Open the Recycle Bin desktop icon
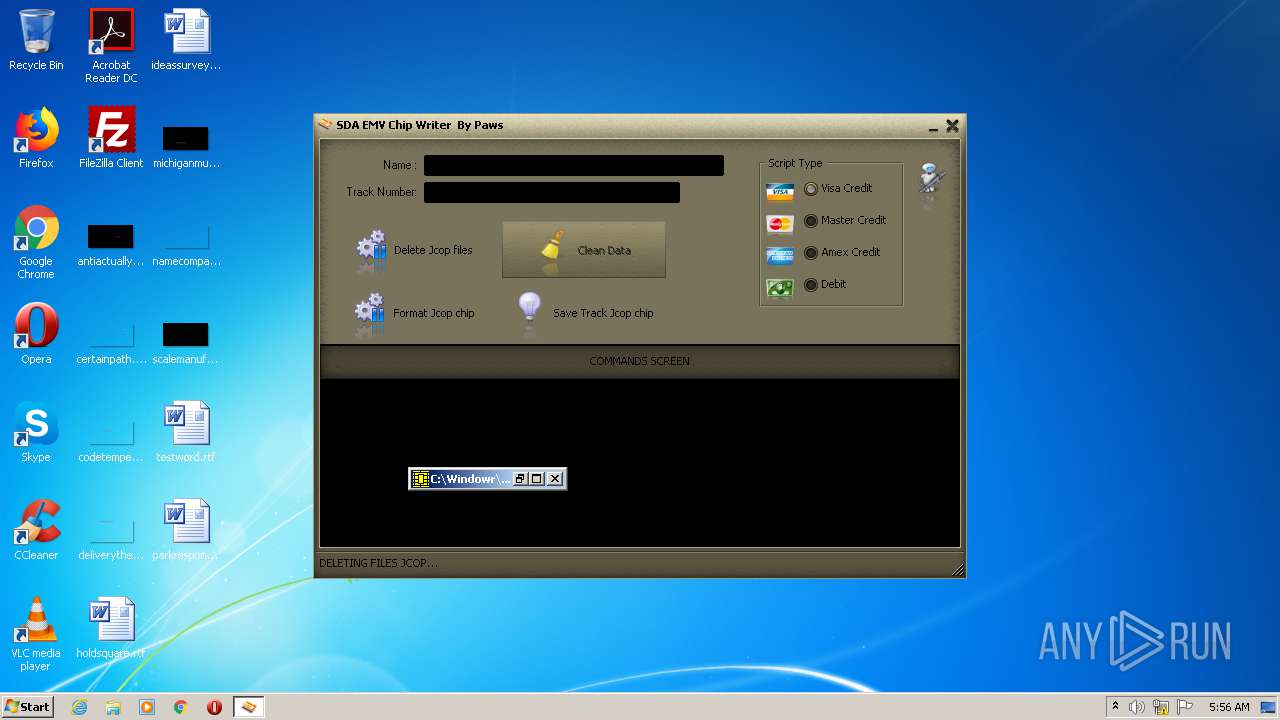Screen dimensions: 1280x720 click(36, 40)
